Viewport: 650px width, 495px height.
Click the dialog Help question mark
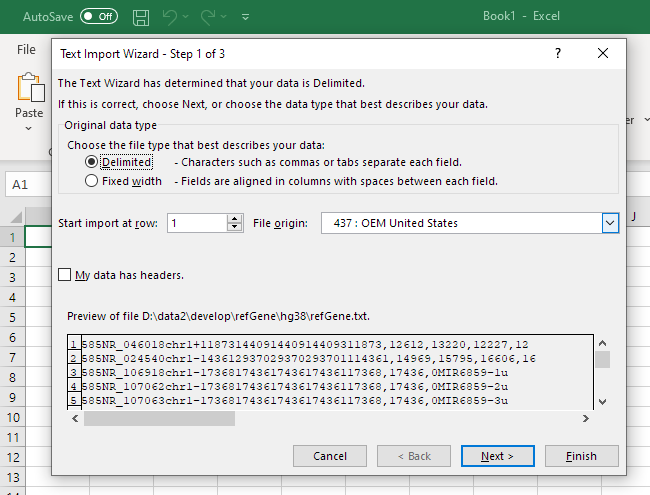point(558,53)
